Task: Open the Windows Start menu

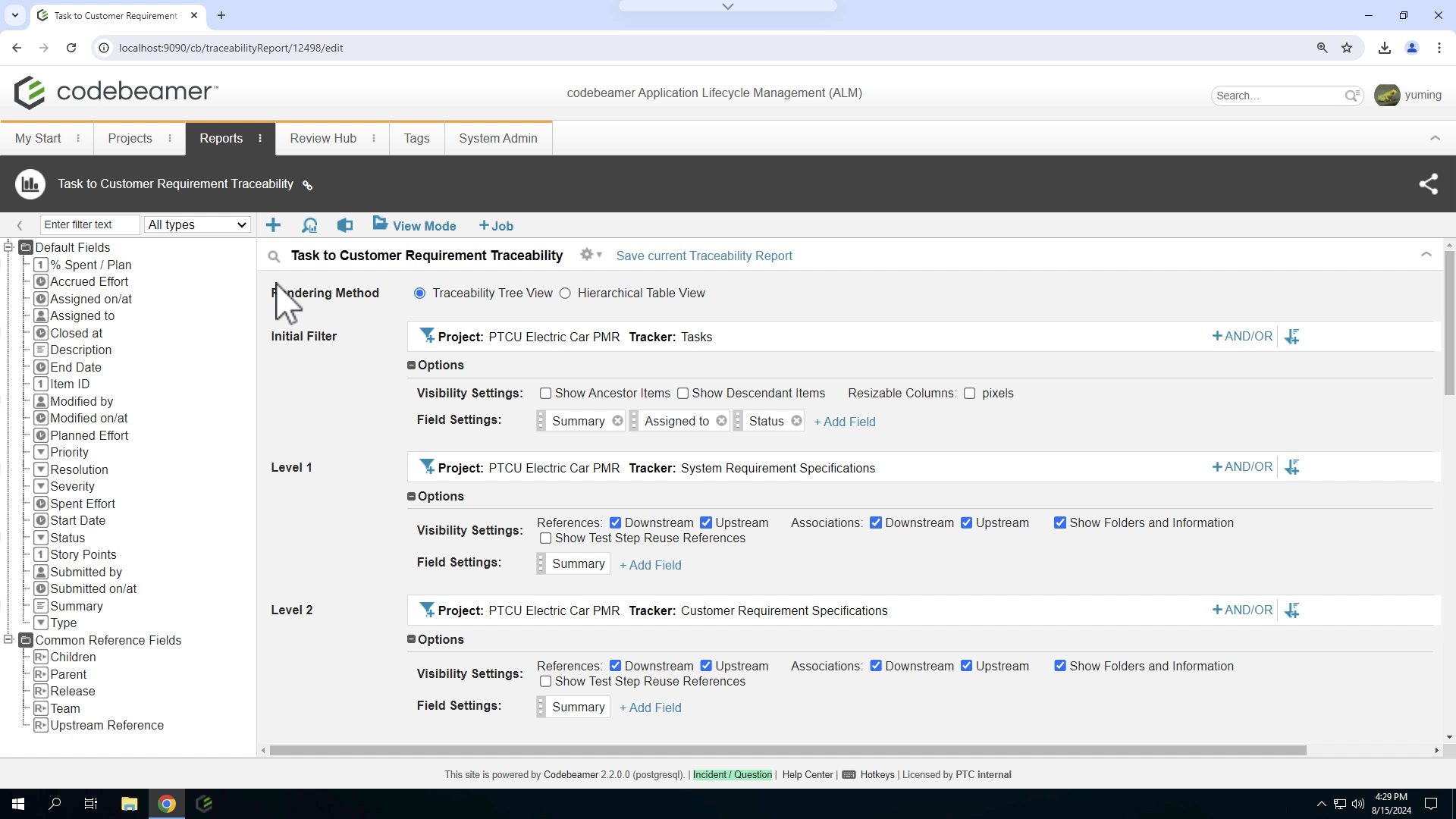Action: tap(18, 804)
